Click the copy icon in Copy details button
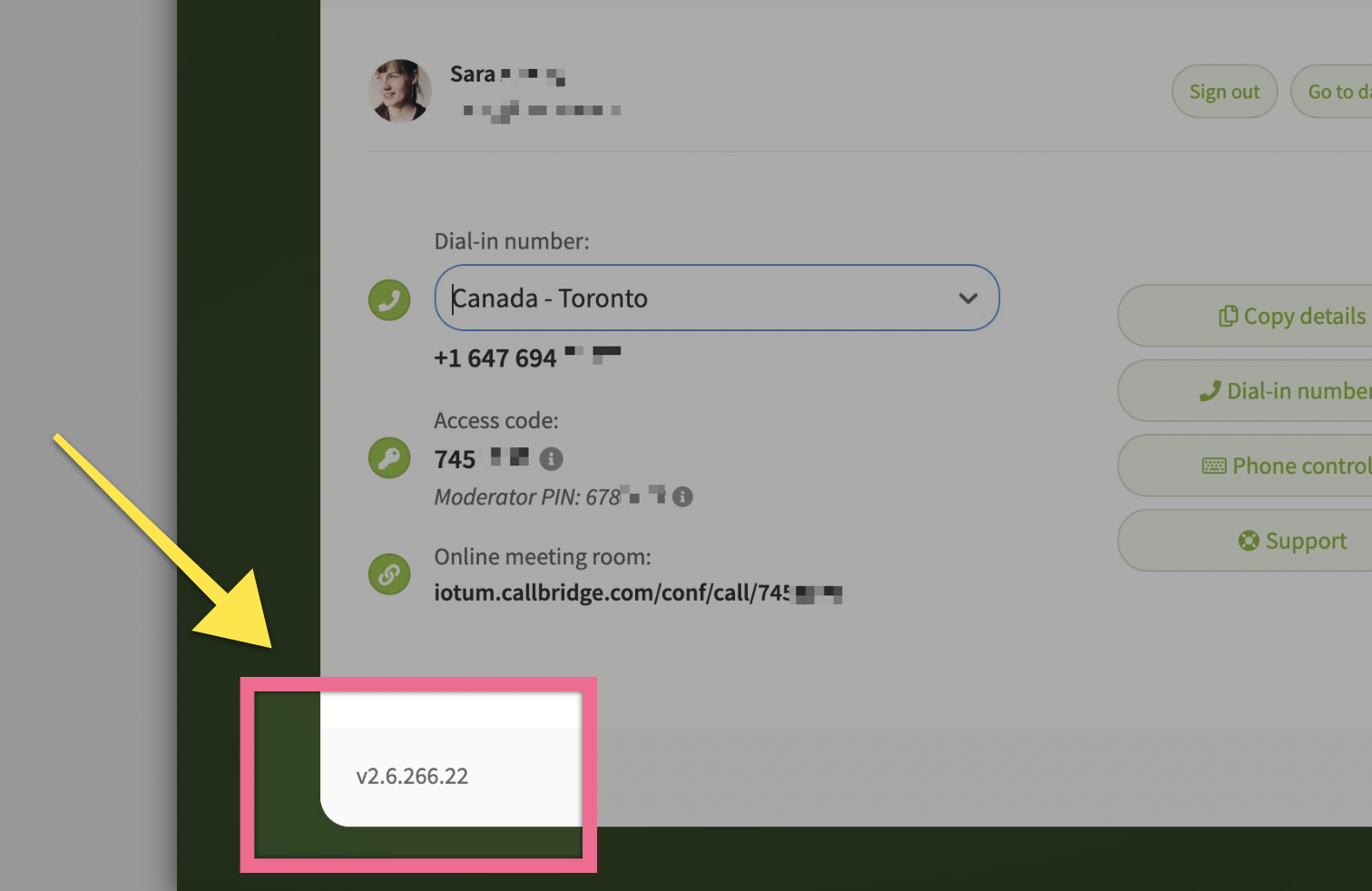 (x=1228, y=316)
